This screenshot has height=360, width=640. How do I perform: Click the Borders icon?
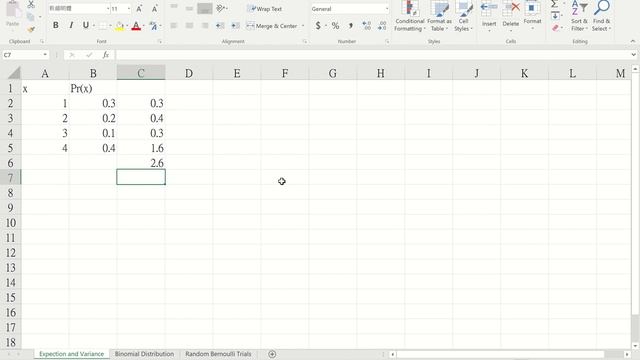(103, 26)
